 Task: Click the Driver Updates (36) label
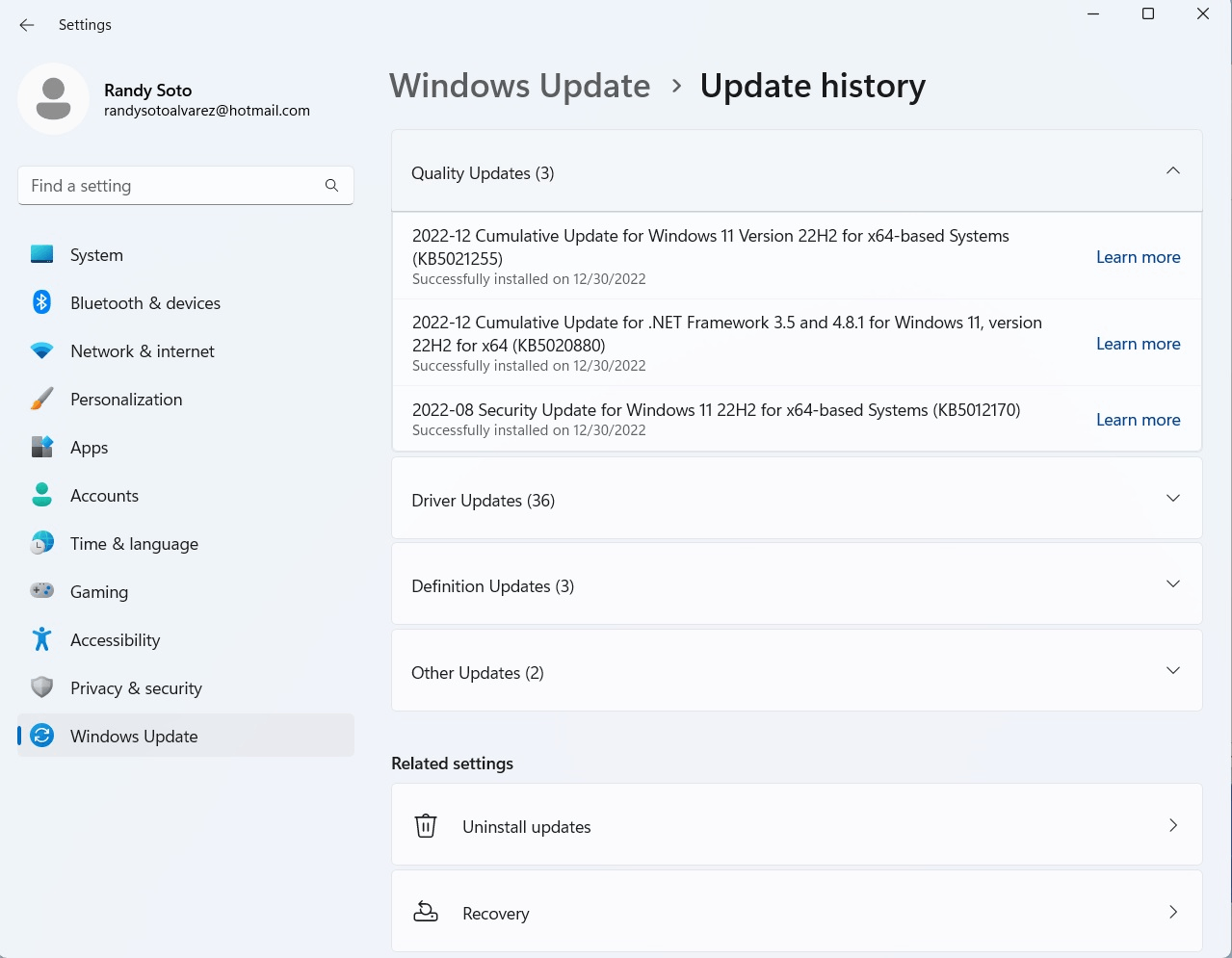(x=483, y=501)
